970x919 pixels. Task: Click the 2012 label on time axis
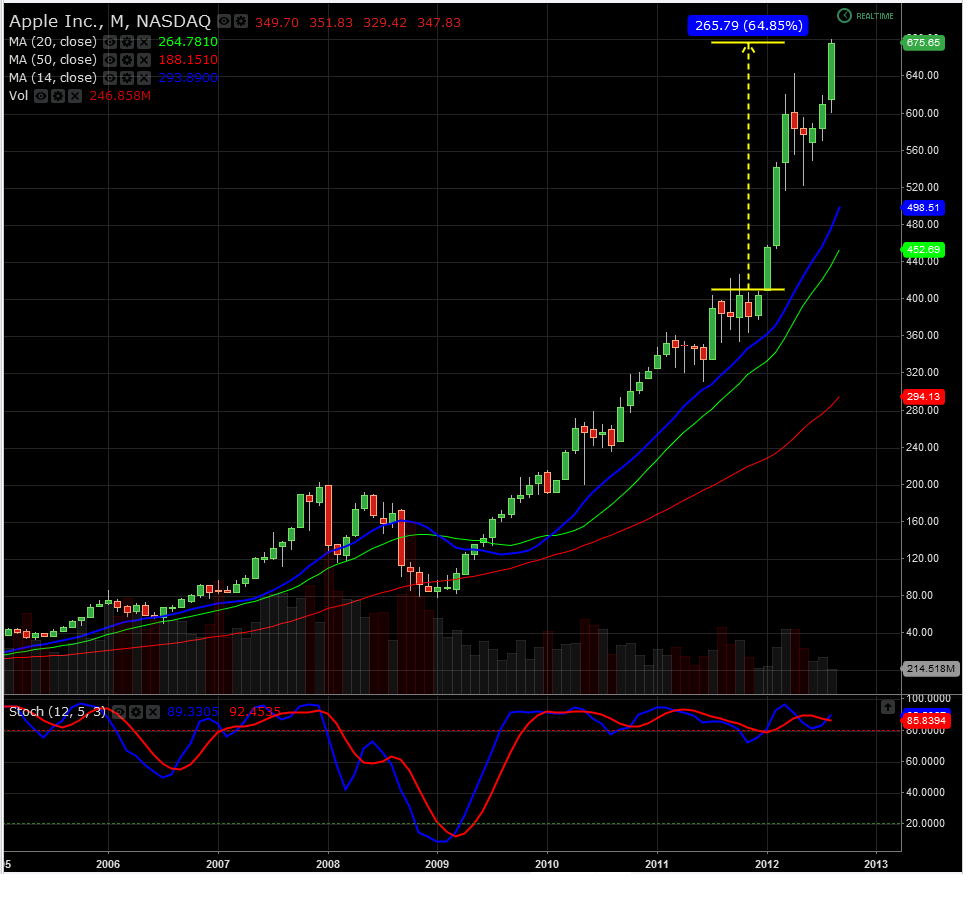pos(767,864)
